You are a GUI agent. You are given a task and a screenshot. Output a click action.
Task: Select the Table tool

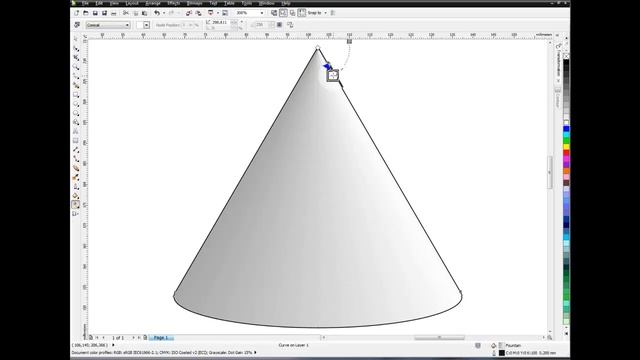76,140
